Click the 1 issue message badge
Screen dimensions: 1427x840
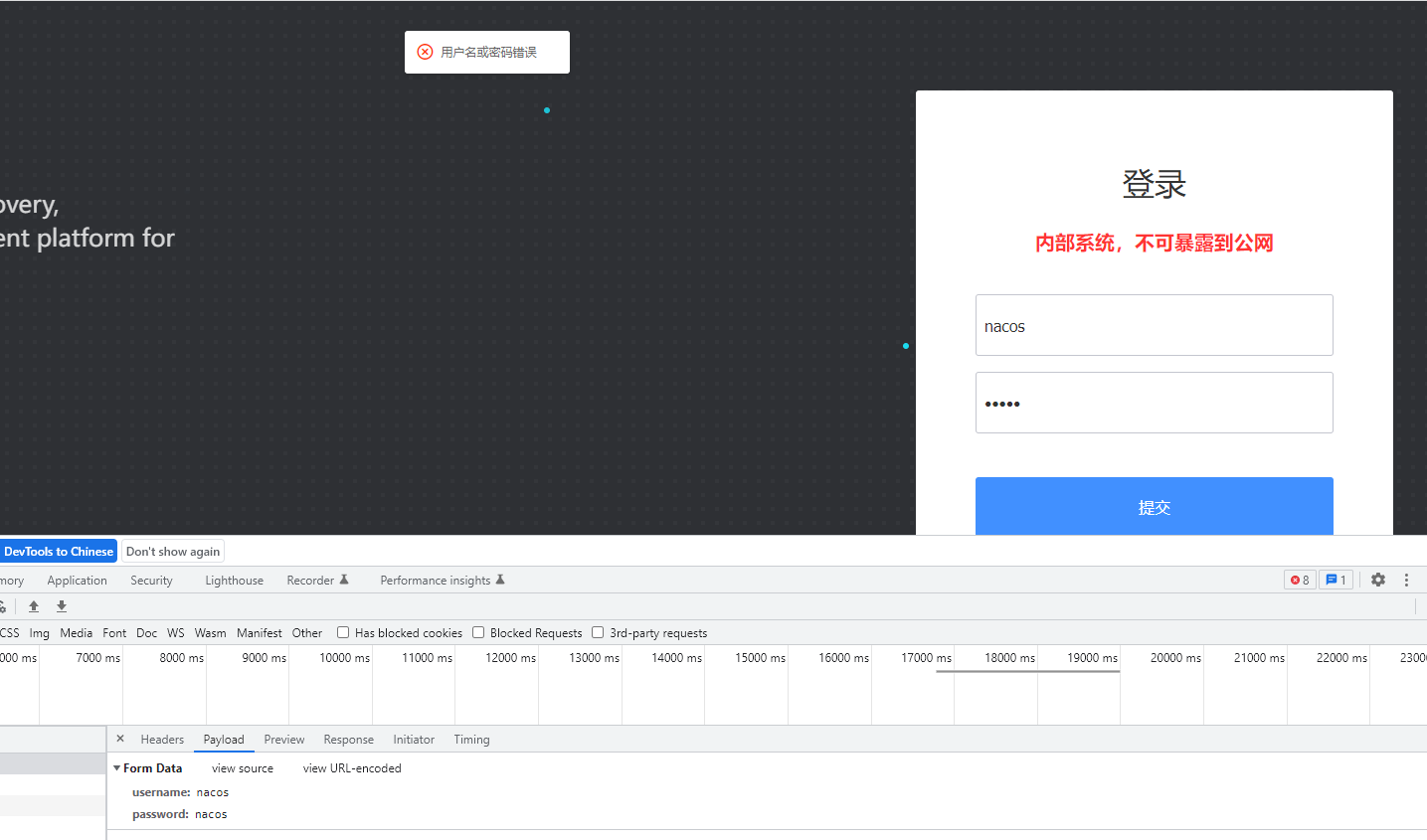tap(1336, 580)
